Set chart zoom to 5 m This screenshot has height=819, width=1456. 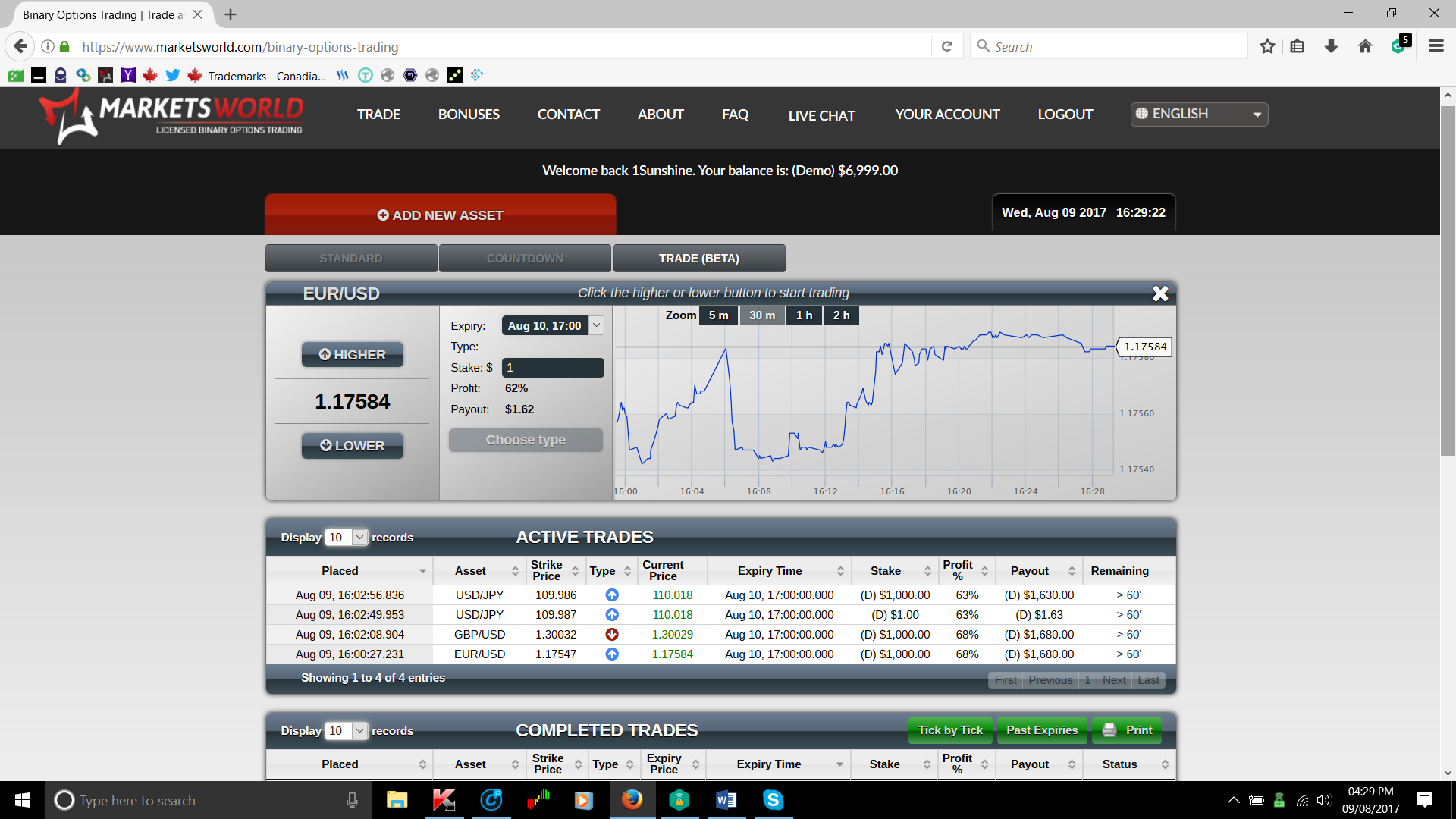(718, 315)
